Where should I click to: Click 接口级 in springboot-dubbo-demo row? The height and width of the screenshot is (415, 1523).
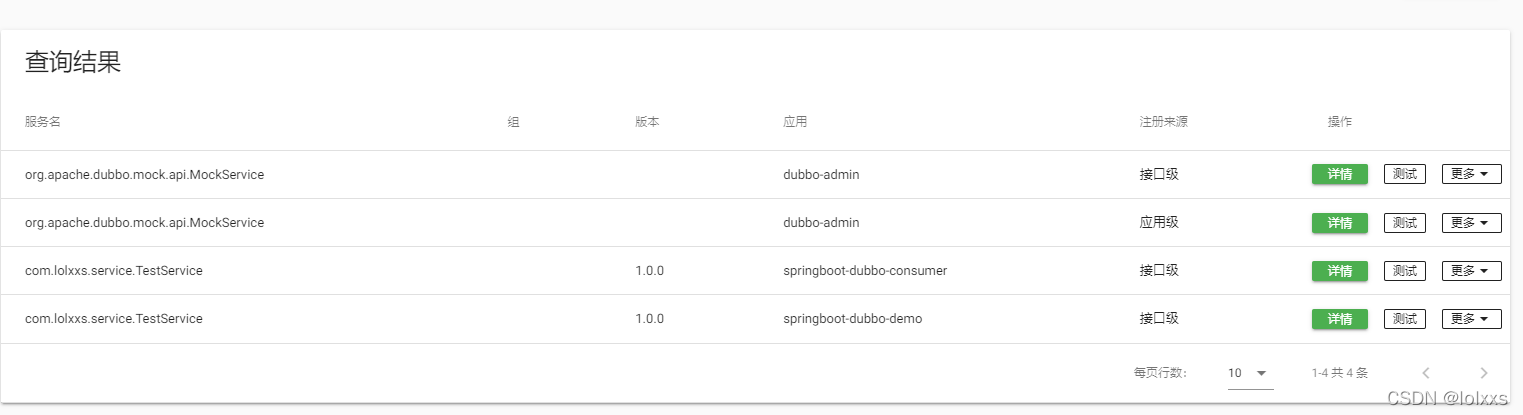coord(1159,319)
